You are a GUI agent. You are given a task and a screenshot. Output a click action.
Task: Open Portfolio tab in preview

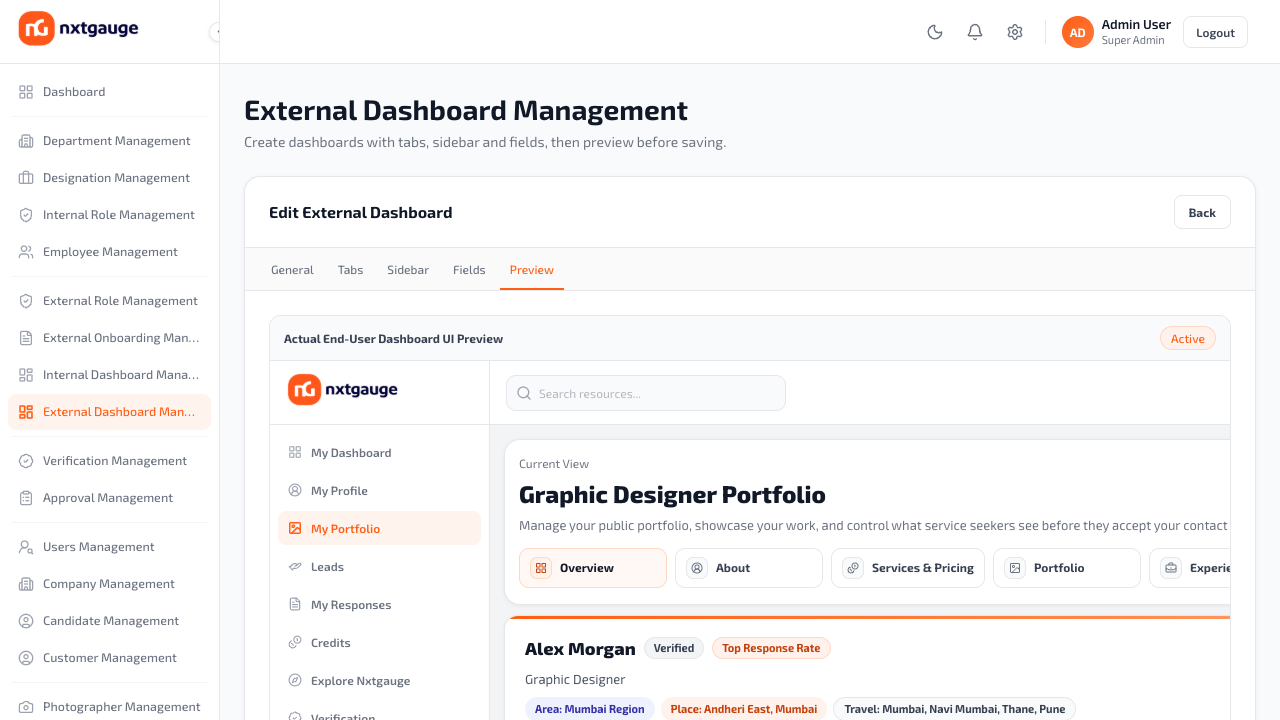1067,568
